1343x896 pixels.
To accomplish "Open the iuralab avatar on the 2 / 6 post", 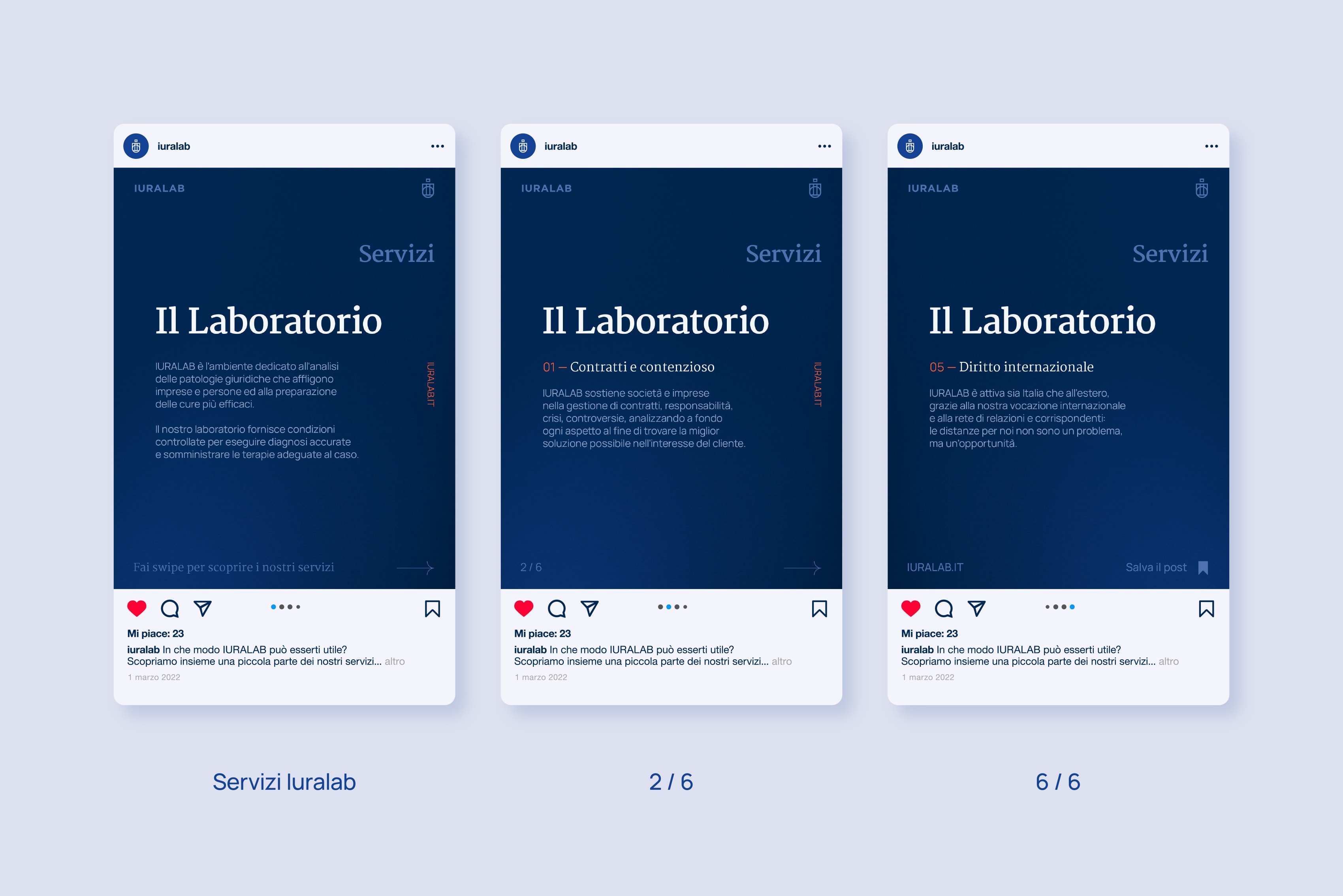I will 523,146.
